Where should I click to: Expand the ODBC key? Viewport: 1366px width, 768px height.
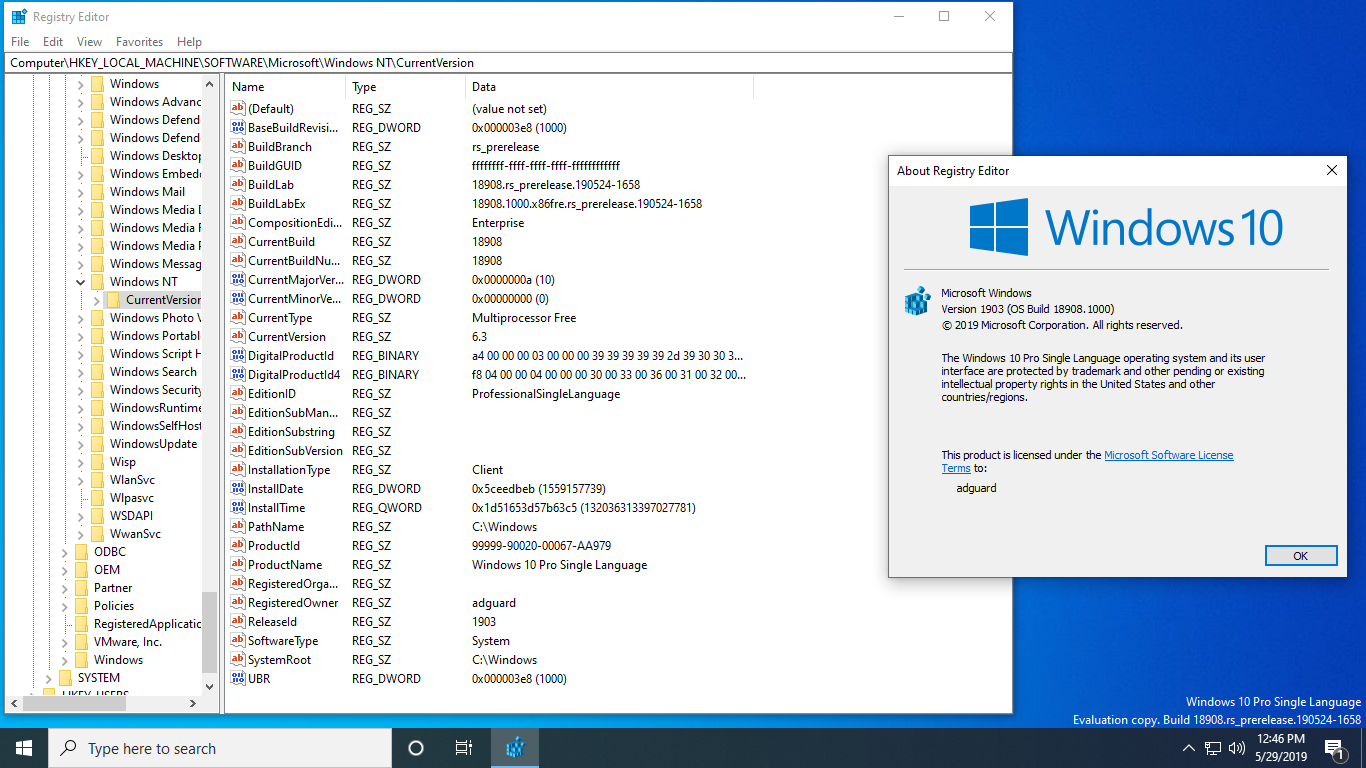point(65,552)
